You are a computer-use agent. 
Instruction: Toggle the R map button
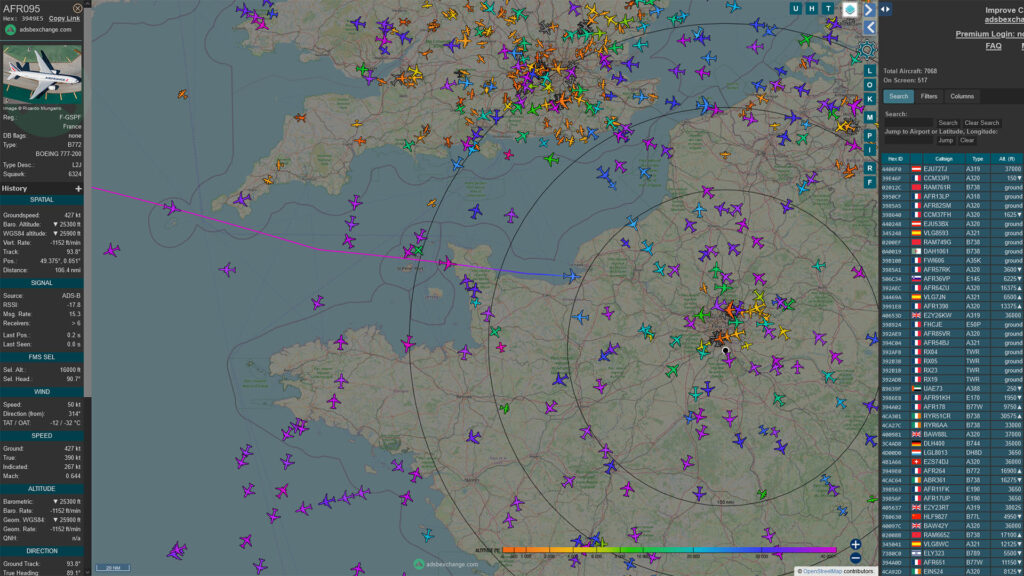coord(869,168)
